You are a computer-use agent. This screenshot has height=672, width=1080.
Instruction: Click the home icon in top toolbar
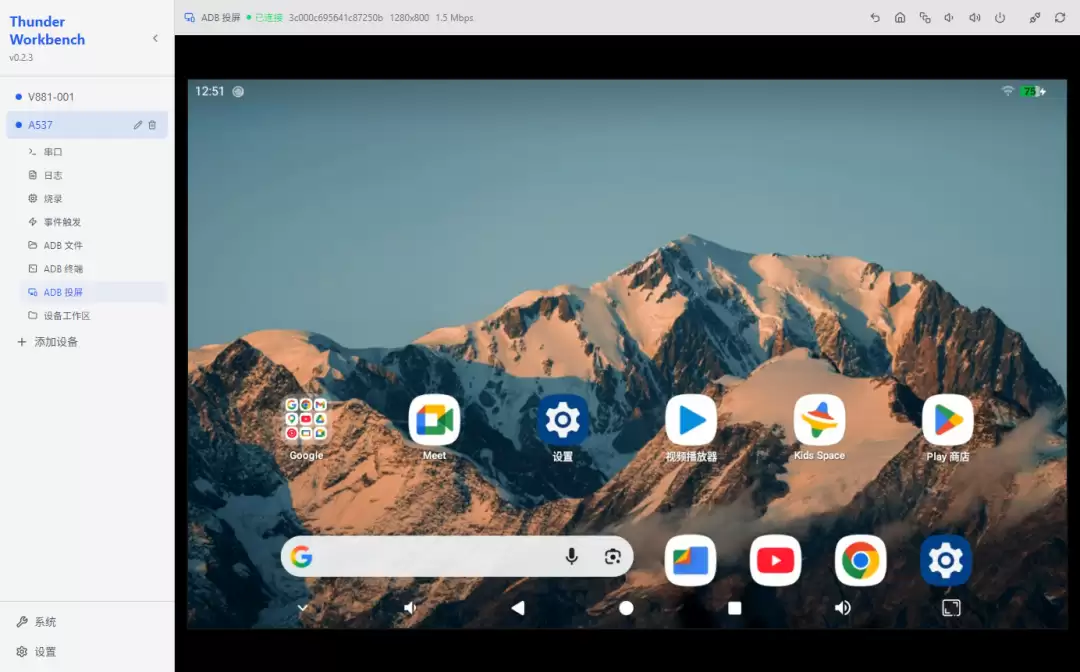(900, 18)
